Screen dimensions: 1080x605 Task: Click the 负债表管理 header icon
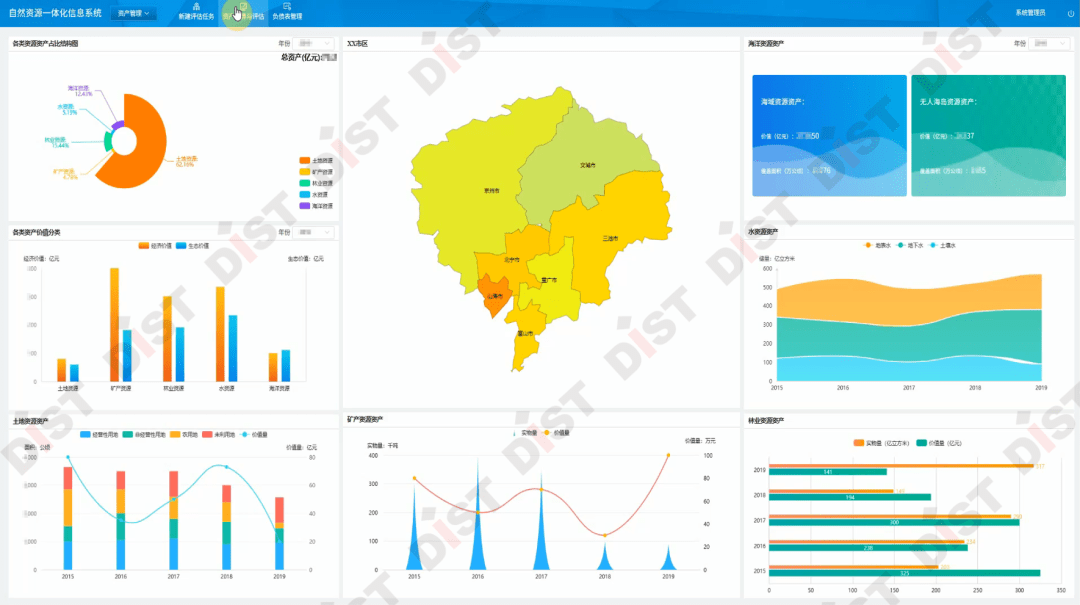[x=287, y=12]
